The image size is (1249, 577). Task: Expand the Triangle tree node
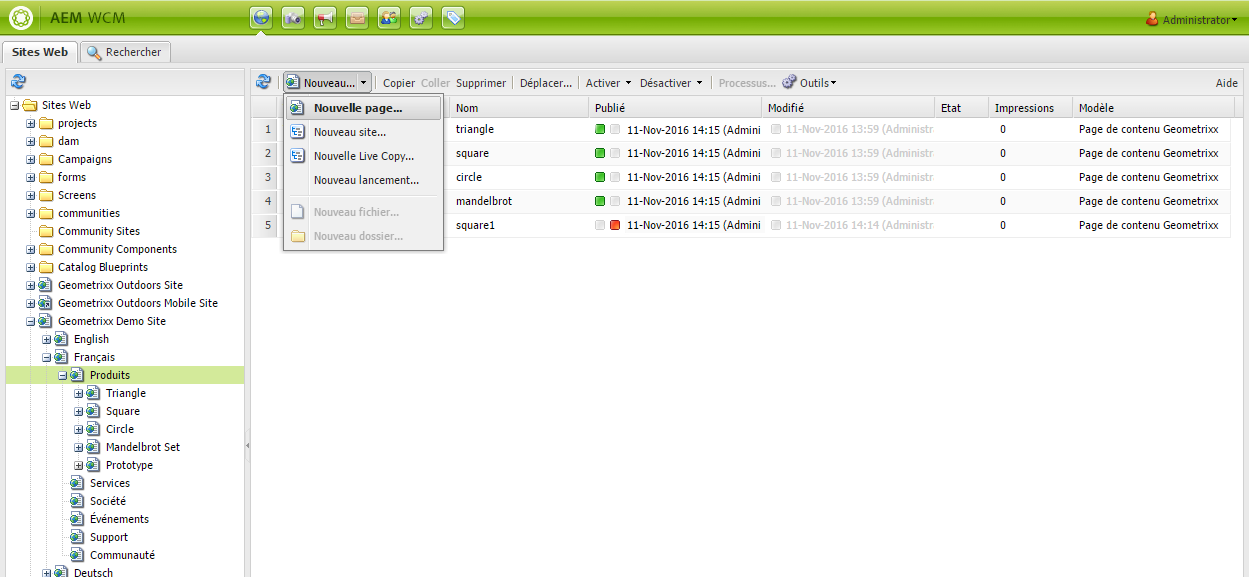point(78,393)
